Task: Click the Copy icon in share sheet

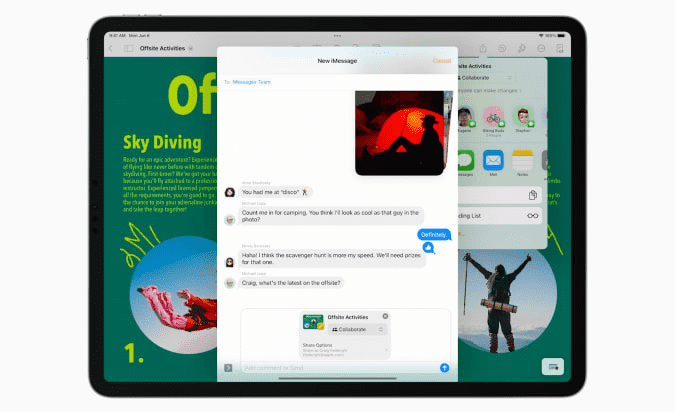Action: 532,195
